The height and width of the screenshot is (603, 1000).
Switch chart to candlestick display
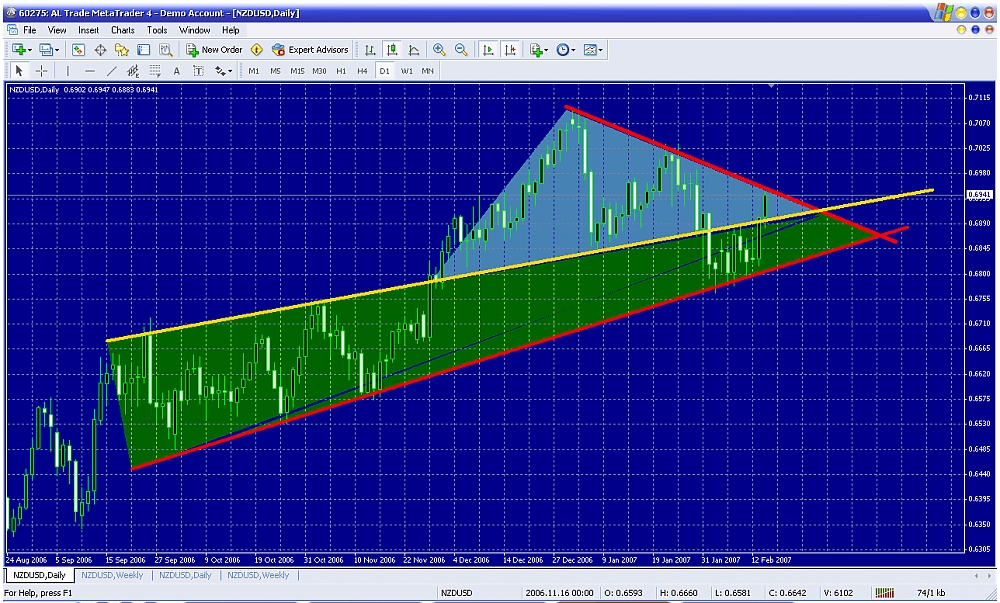[x=392, y=50]
